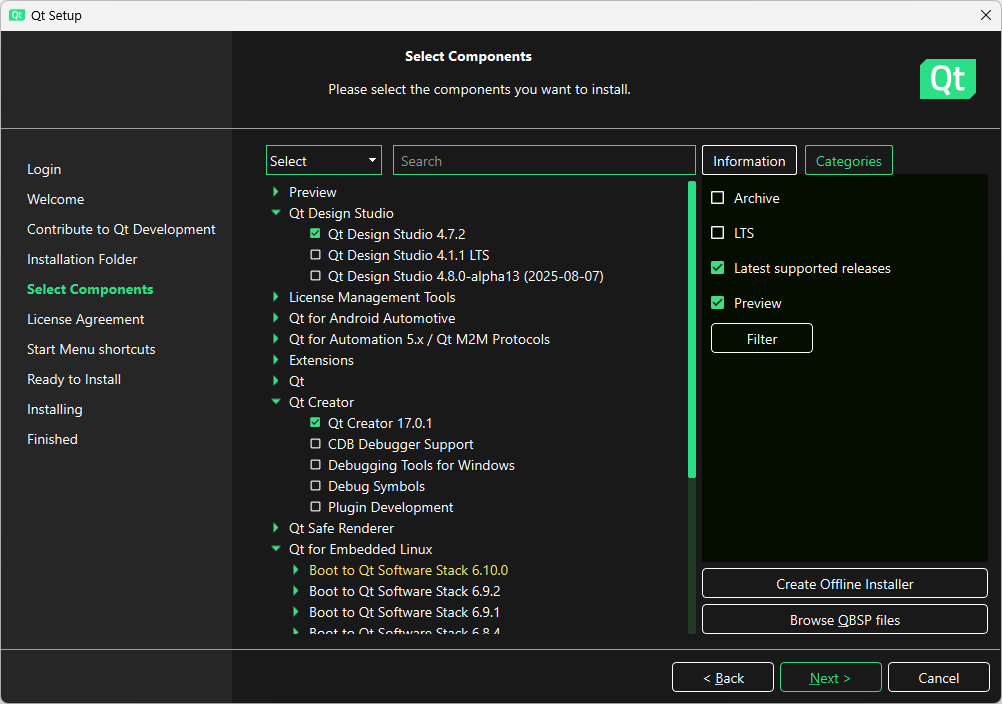This screenshot has width=1002, height=704.
Task: Click the Create Offline Installer button
Action: [844, 583]
